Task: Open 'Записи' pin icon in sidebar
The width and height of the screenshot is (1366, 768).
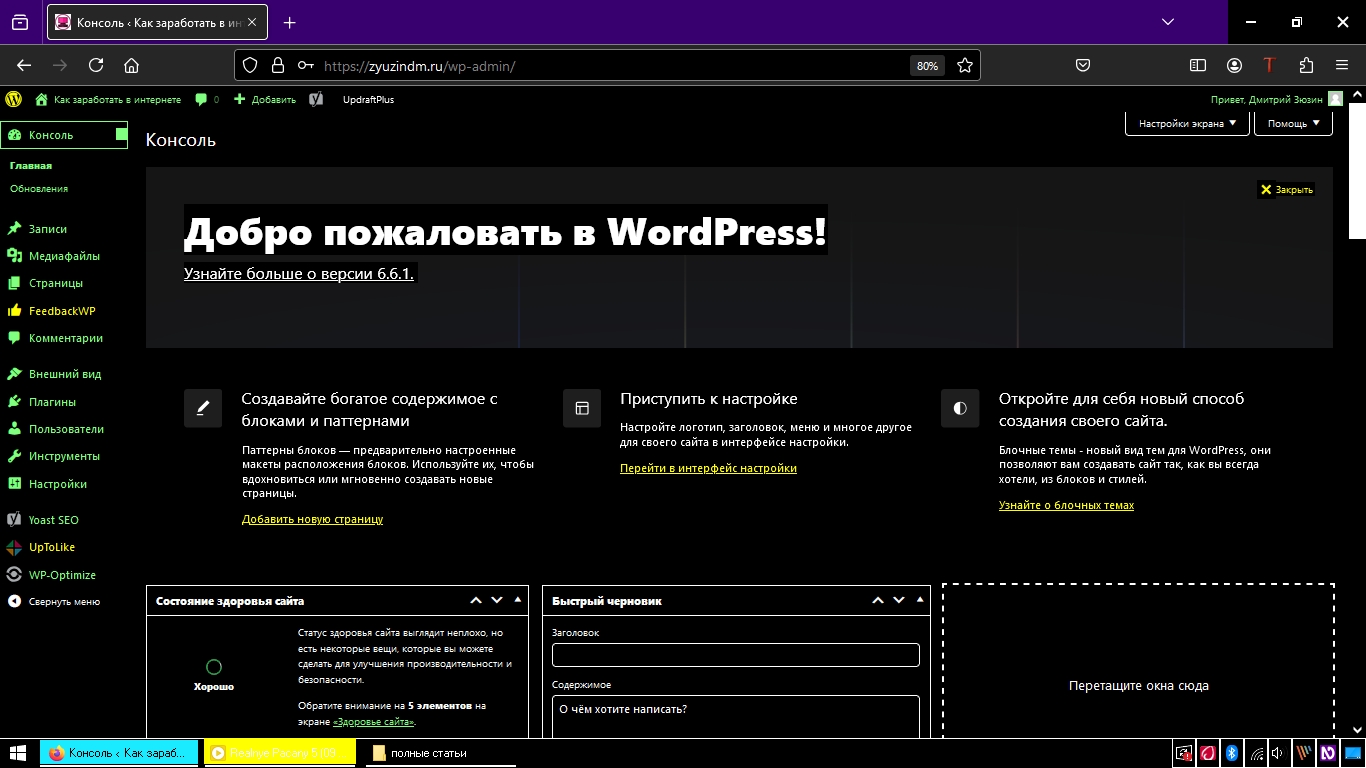Action: (x=14, y=229)
